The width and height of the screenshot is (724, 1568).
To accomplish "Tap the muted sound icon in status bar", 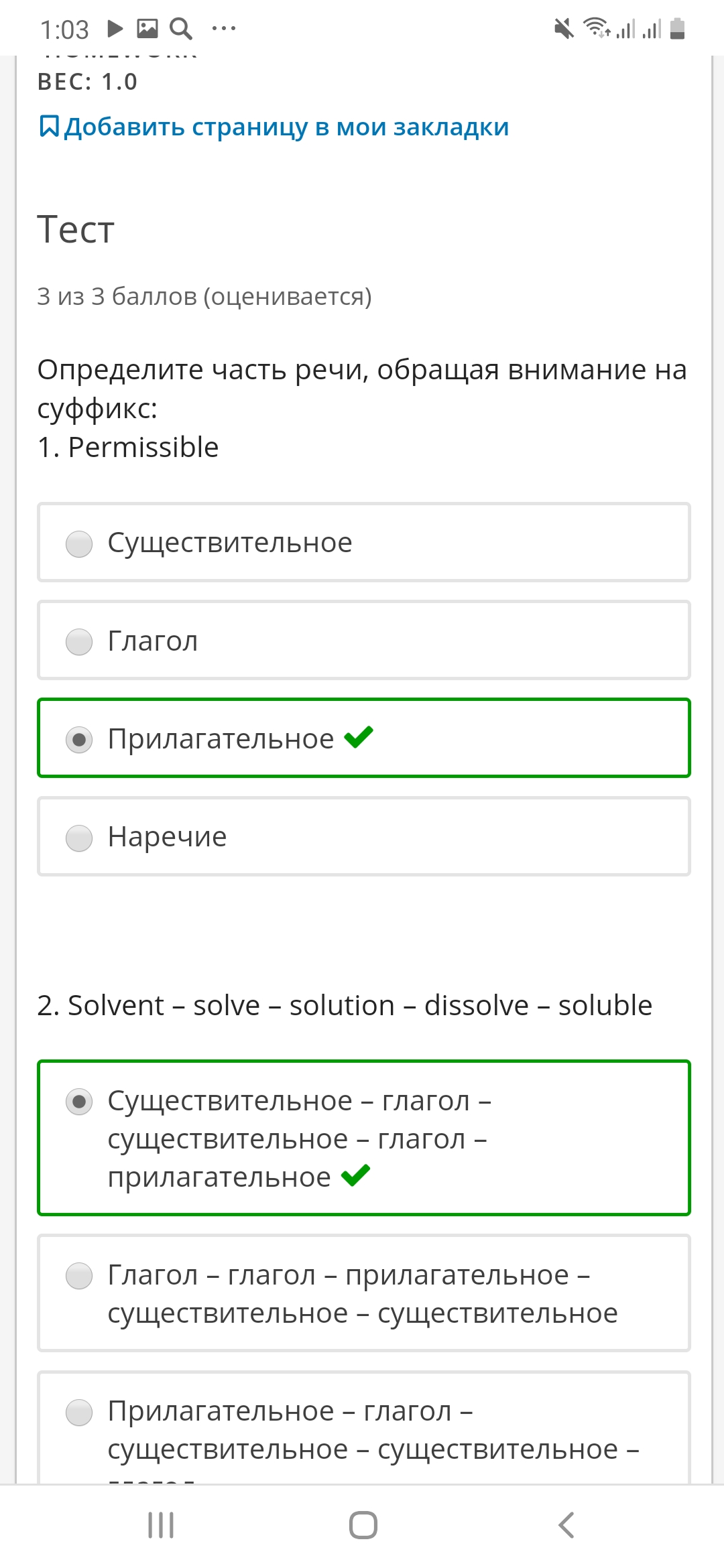I will click(x=564, y=29).
